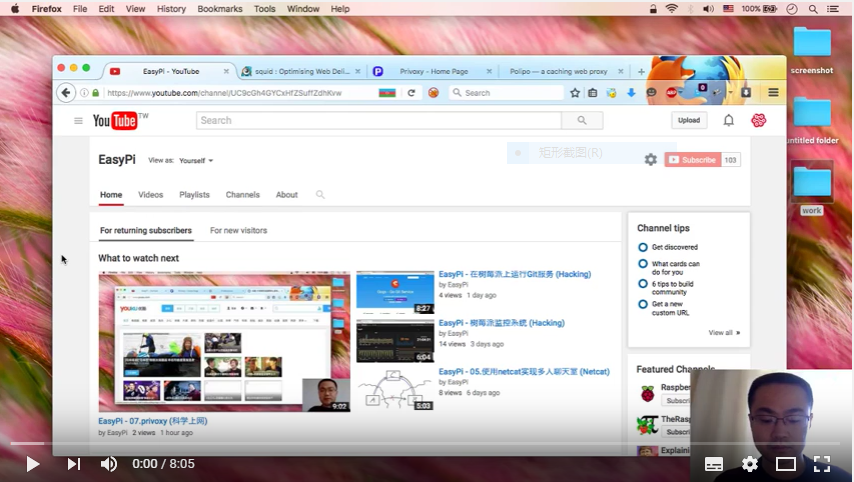
Task: Click the channel search magnifier icon
Action: tap(320, 194)
